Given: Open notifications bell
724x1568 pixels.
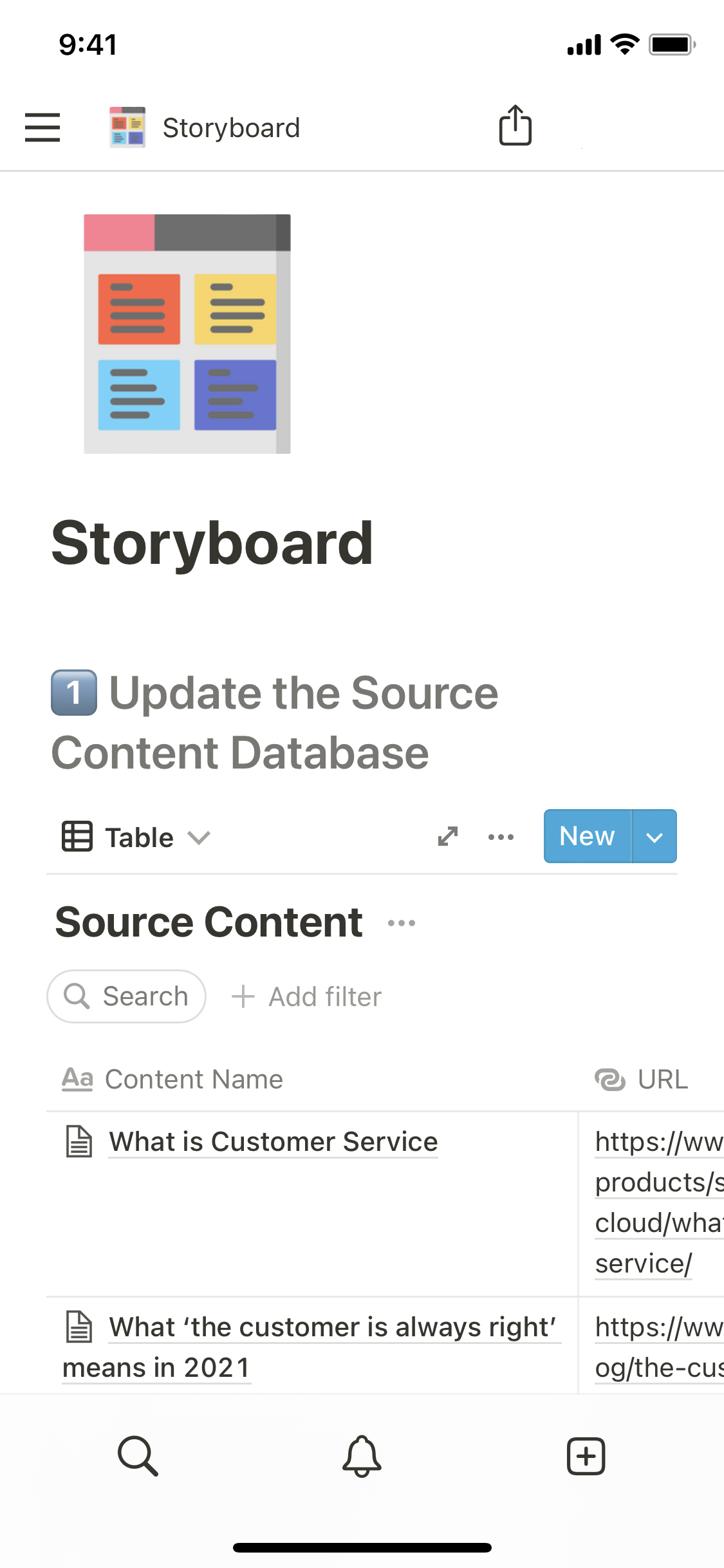Looking at the screenshot, I should (362, 1455).
